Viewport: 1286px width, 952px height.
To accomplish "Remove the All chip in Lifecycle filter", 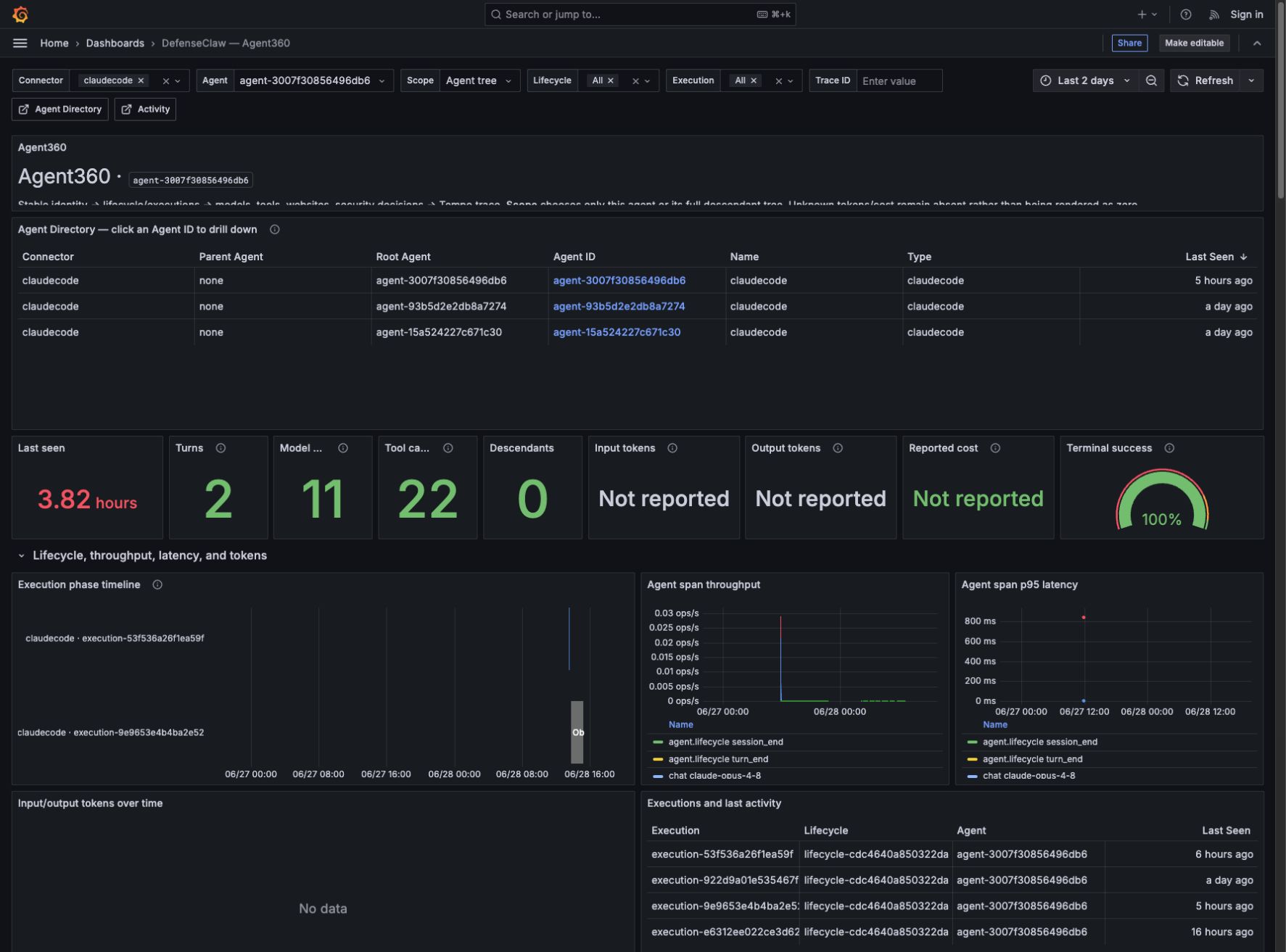I will click(611, 80).
